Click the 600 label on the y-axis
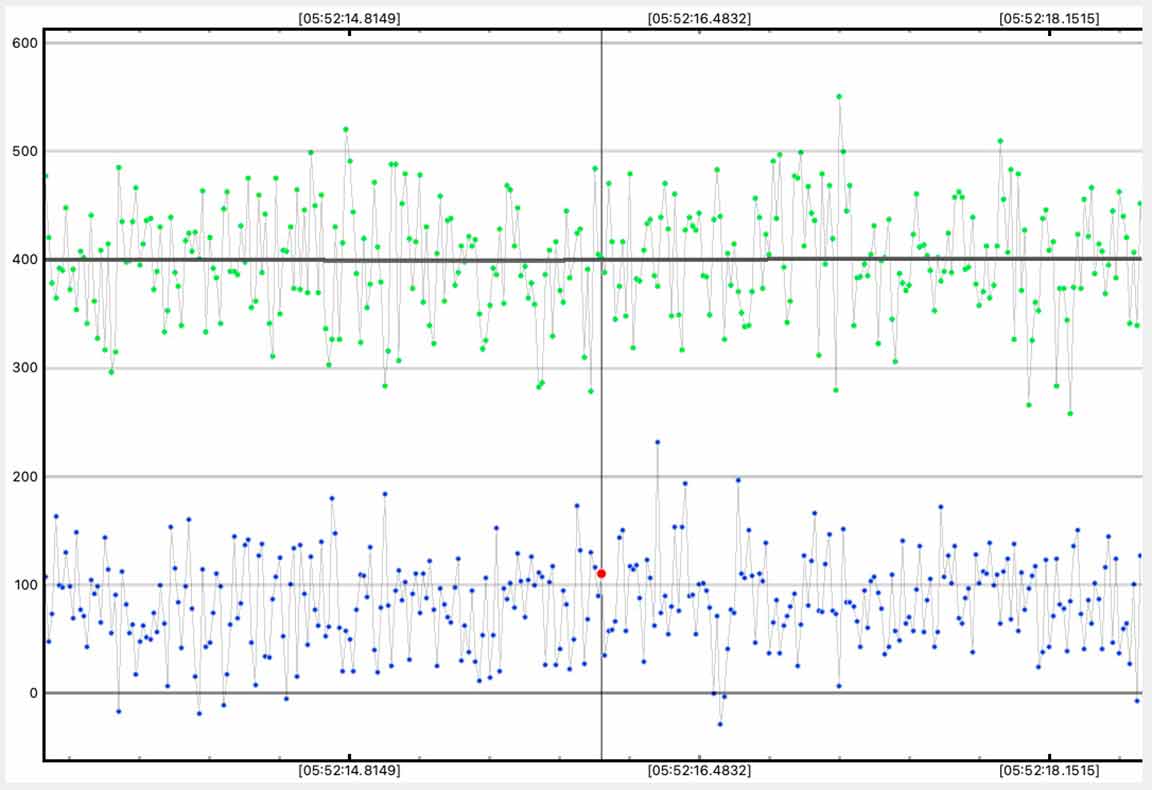Image resolution: width=1152 pixels, height=790 pixels. click(25, 43)
